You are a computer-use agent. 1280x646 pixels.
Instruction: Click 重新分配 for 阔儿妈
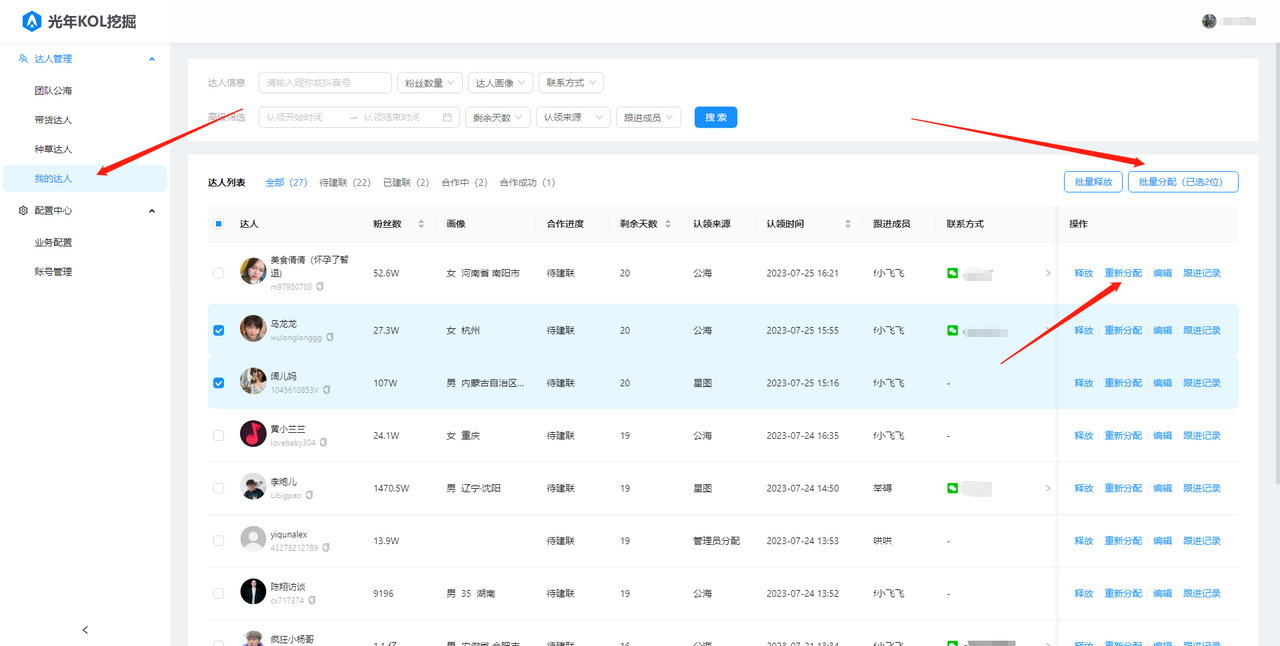coord(1122,383)
